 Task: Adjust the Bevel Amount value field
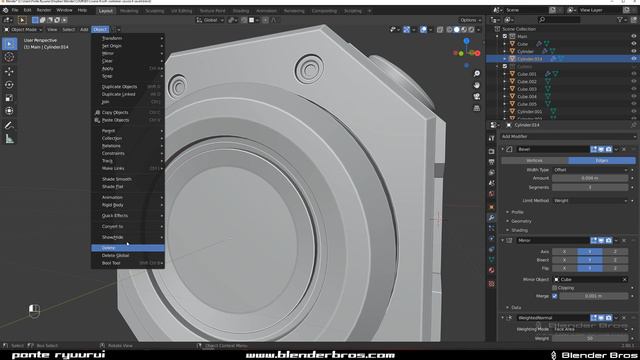click(x=590, y=178)
